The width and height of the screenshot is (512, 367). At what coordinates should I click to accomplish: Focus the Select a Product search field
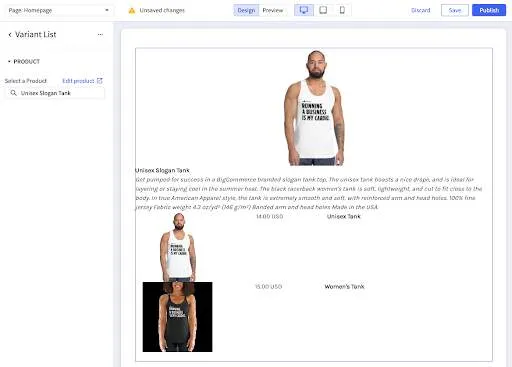(x=55, y=93)
